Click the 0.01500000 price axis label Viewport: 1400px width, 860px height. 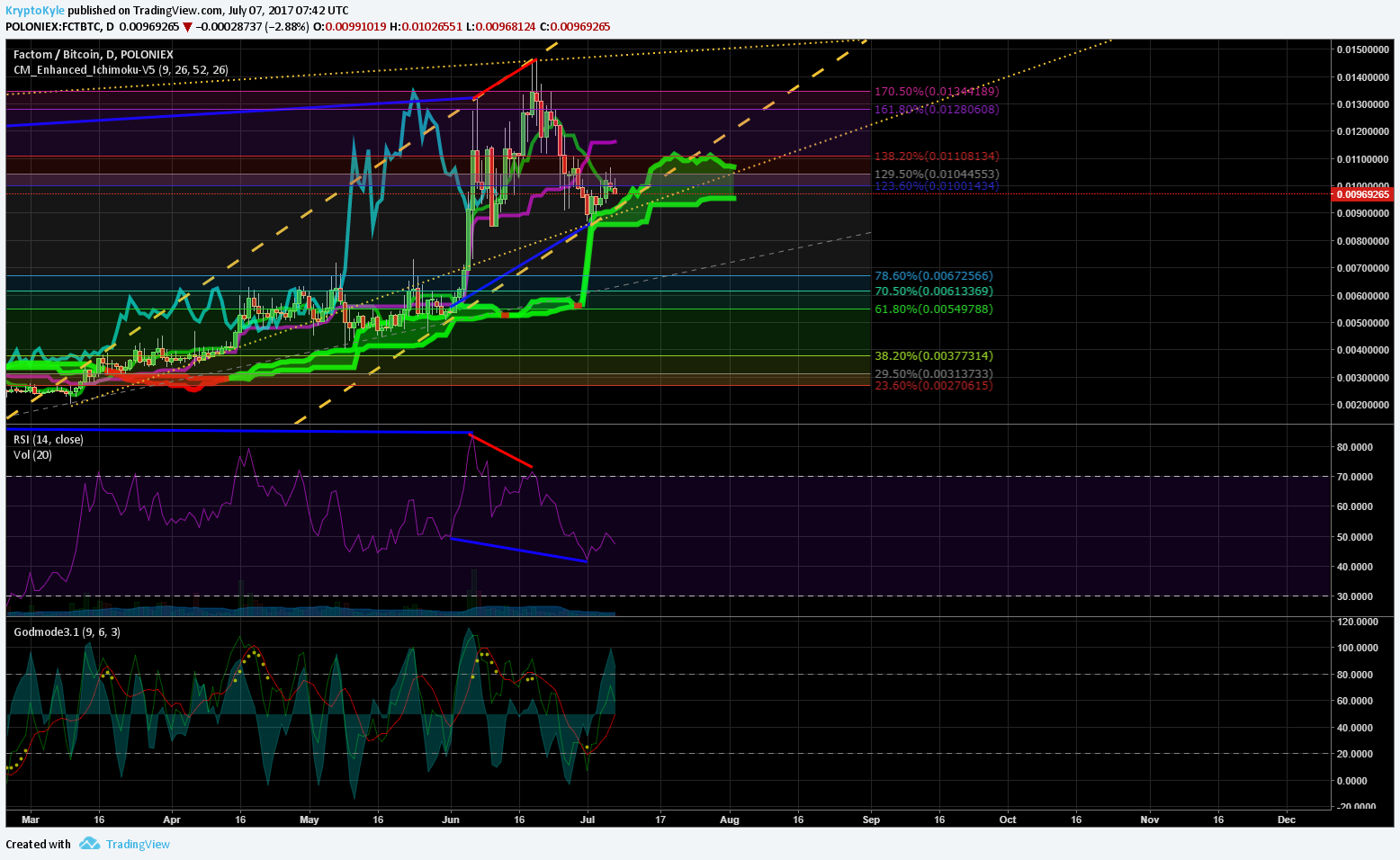click(x=1363, y=49)
